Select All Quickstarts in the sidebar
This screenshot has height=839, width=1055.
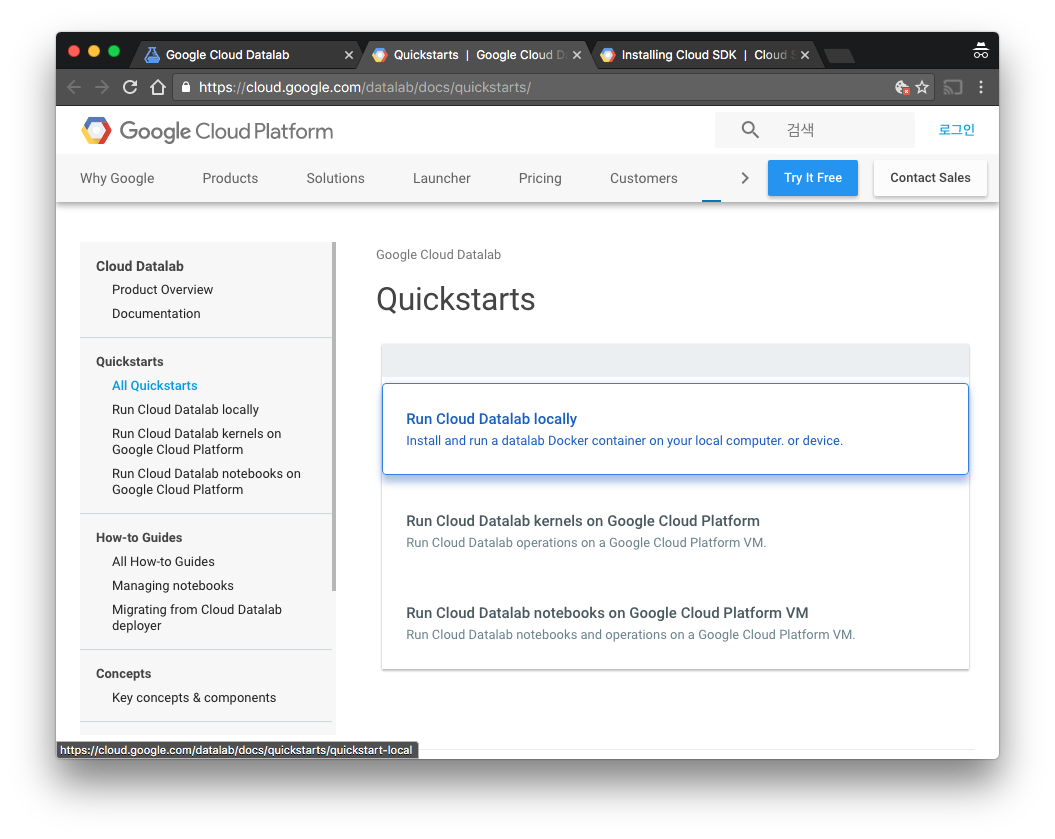click(x=154, y=385)
